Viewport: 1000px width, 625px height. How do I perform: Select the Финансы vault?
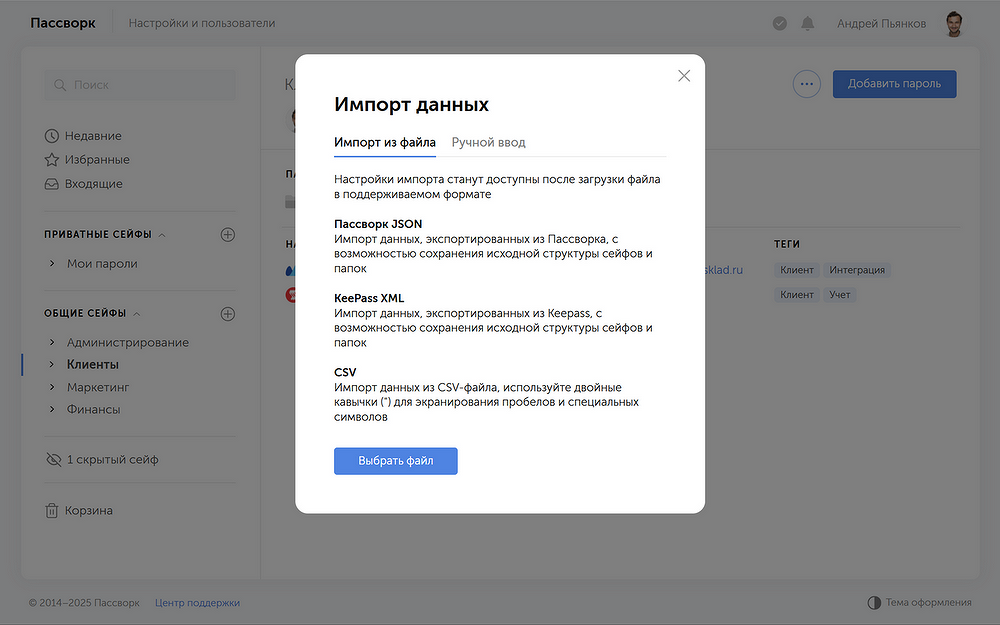(93, 409)
